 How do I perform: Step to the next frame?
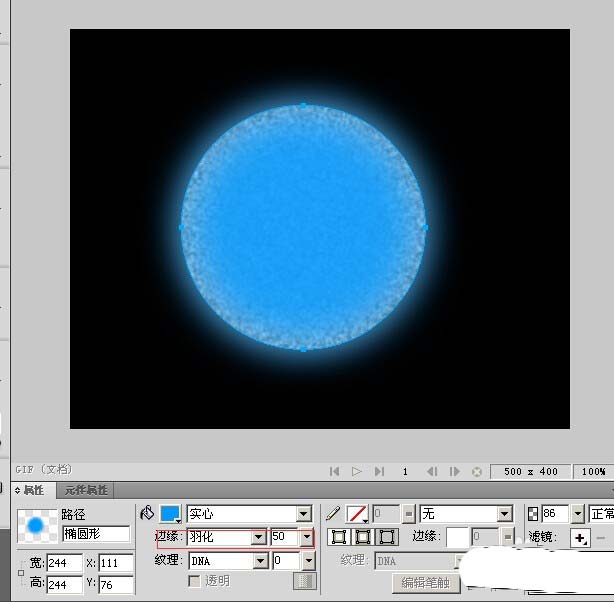pyautogui.click(x=455, y=471)
